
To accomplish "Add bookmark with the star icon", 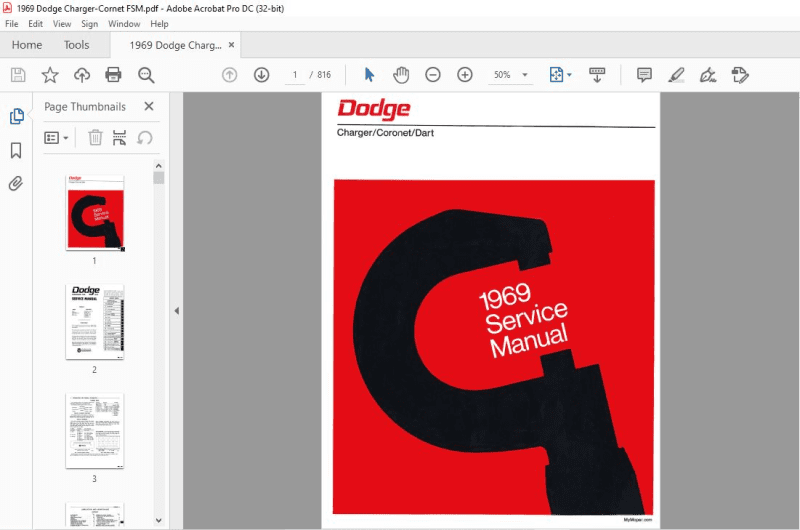I will [50, 75].
